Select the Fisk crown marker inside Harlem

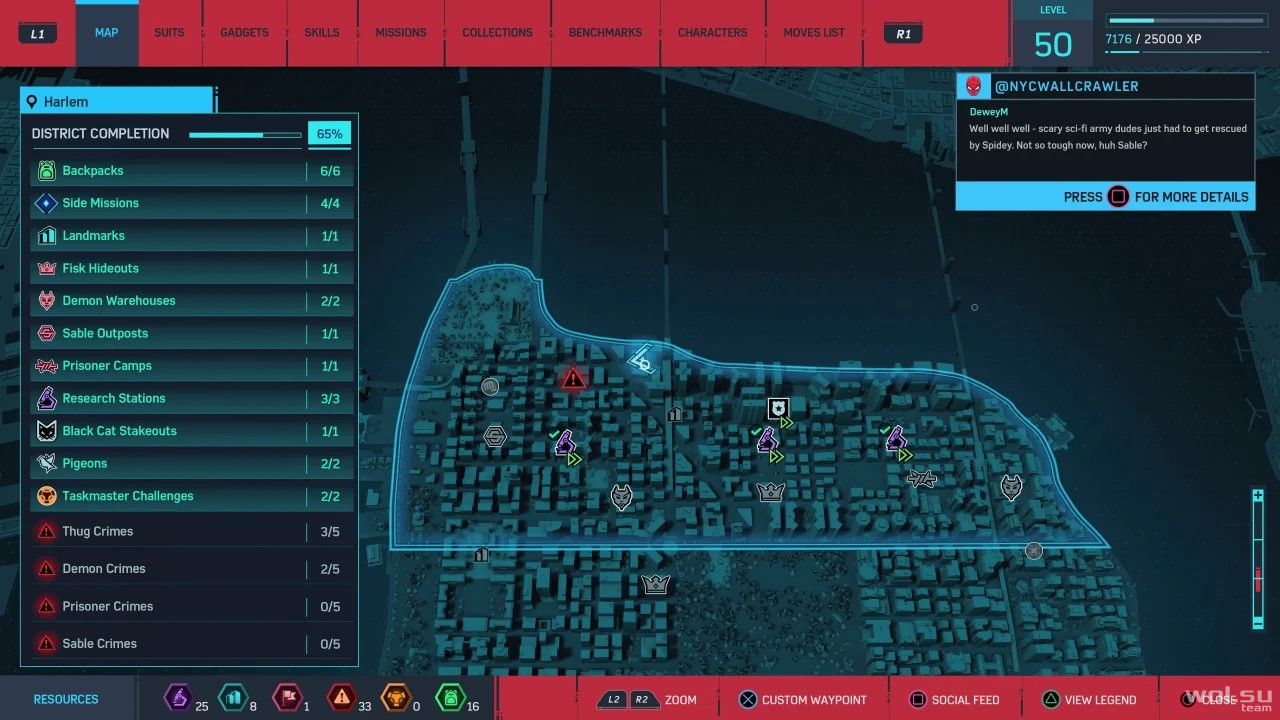pos(770,491)
